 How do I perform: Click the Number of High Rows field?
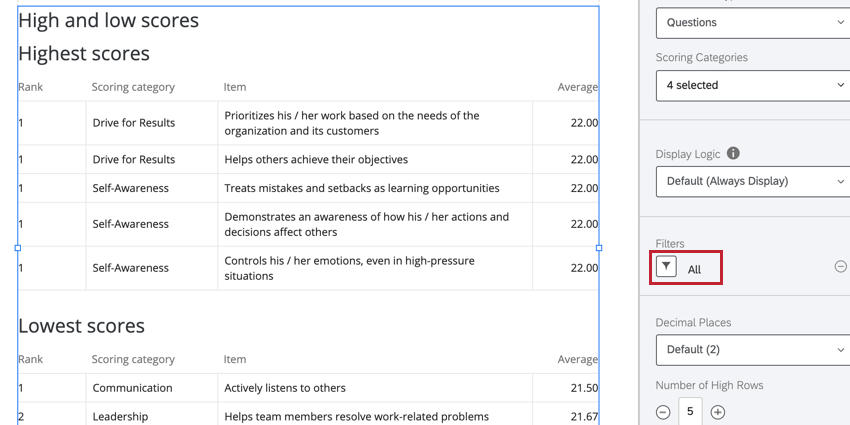(x=690, y=412)
